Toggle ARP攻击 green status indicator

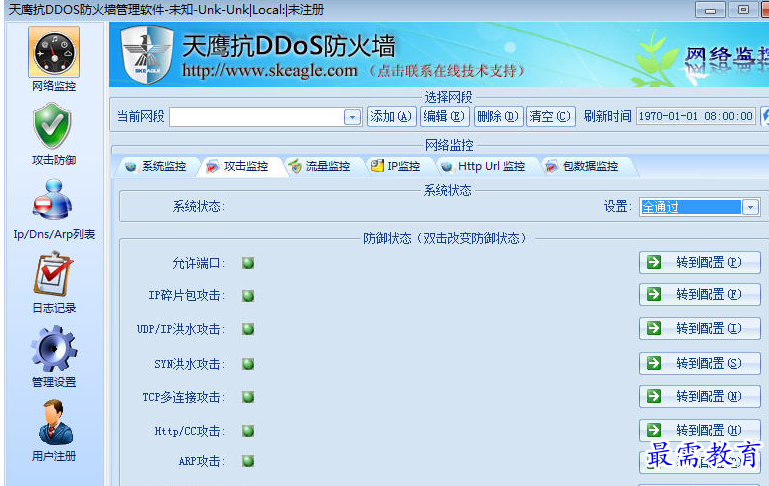248,461
